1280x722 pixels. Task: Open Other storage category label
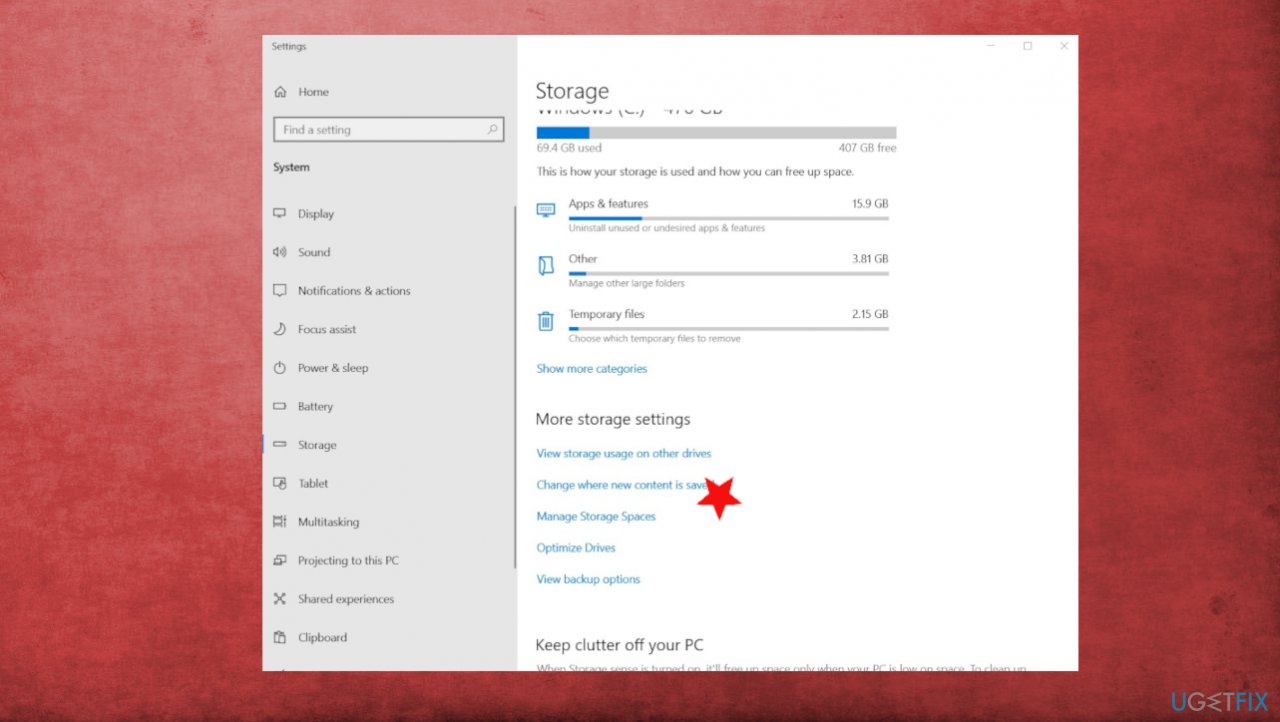[x=583, y=259]
